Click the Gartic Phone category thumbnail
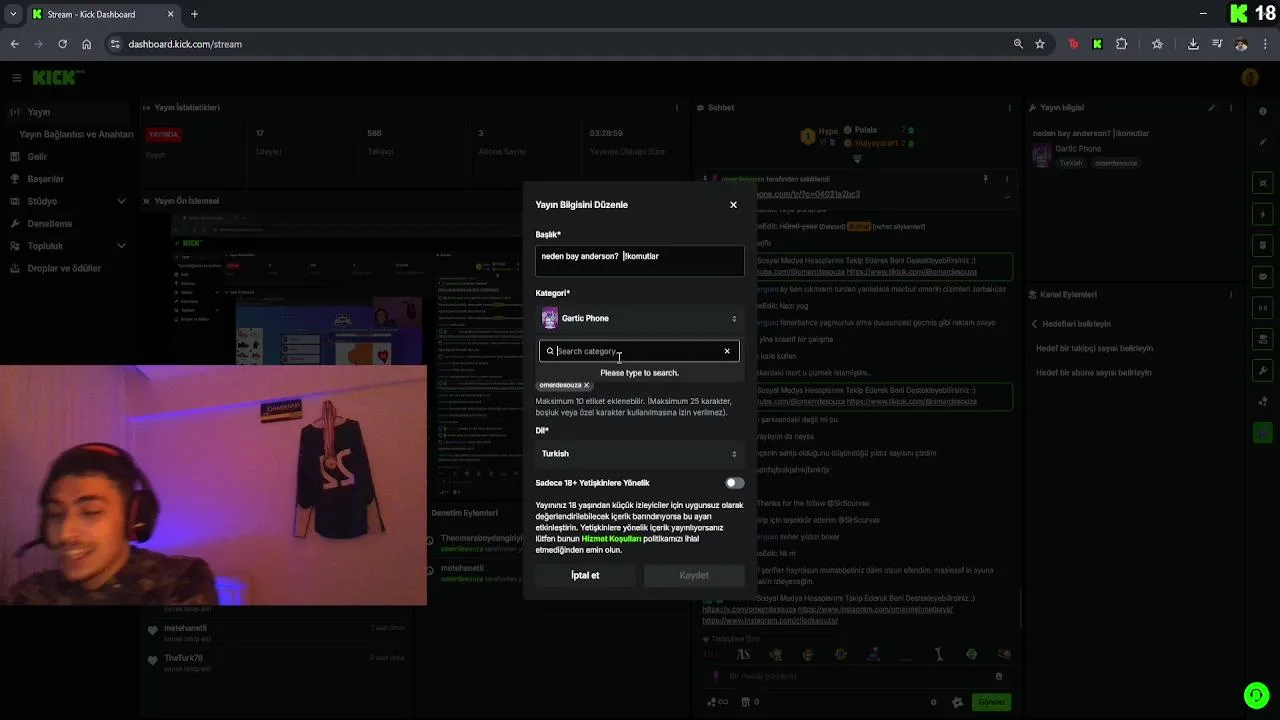 pos(550,318)
